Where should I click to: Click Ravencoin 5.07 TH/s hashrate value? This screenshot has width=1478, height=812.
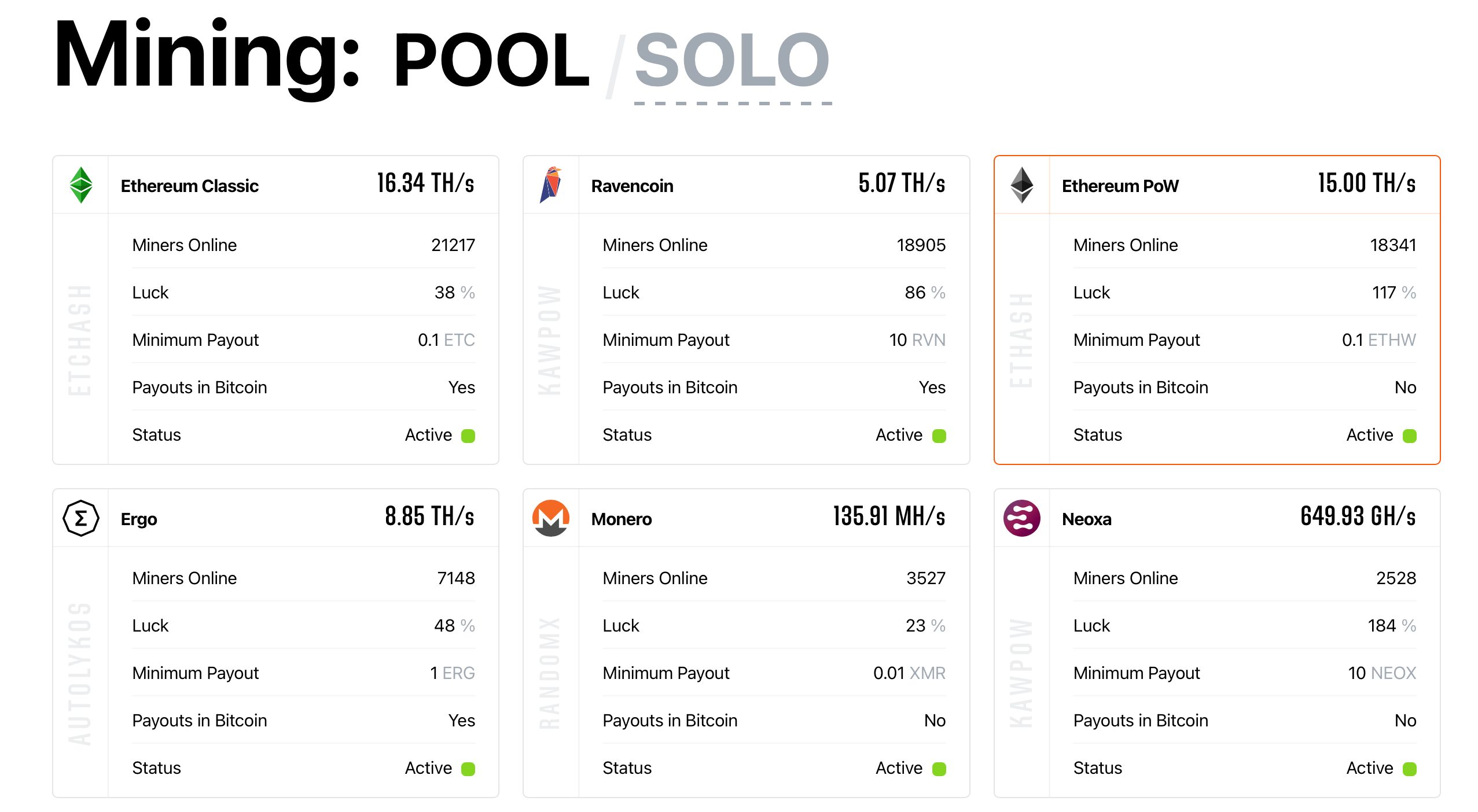coord(902,183)
